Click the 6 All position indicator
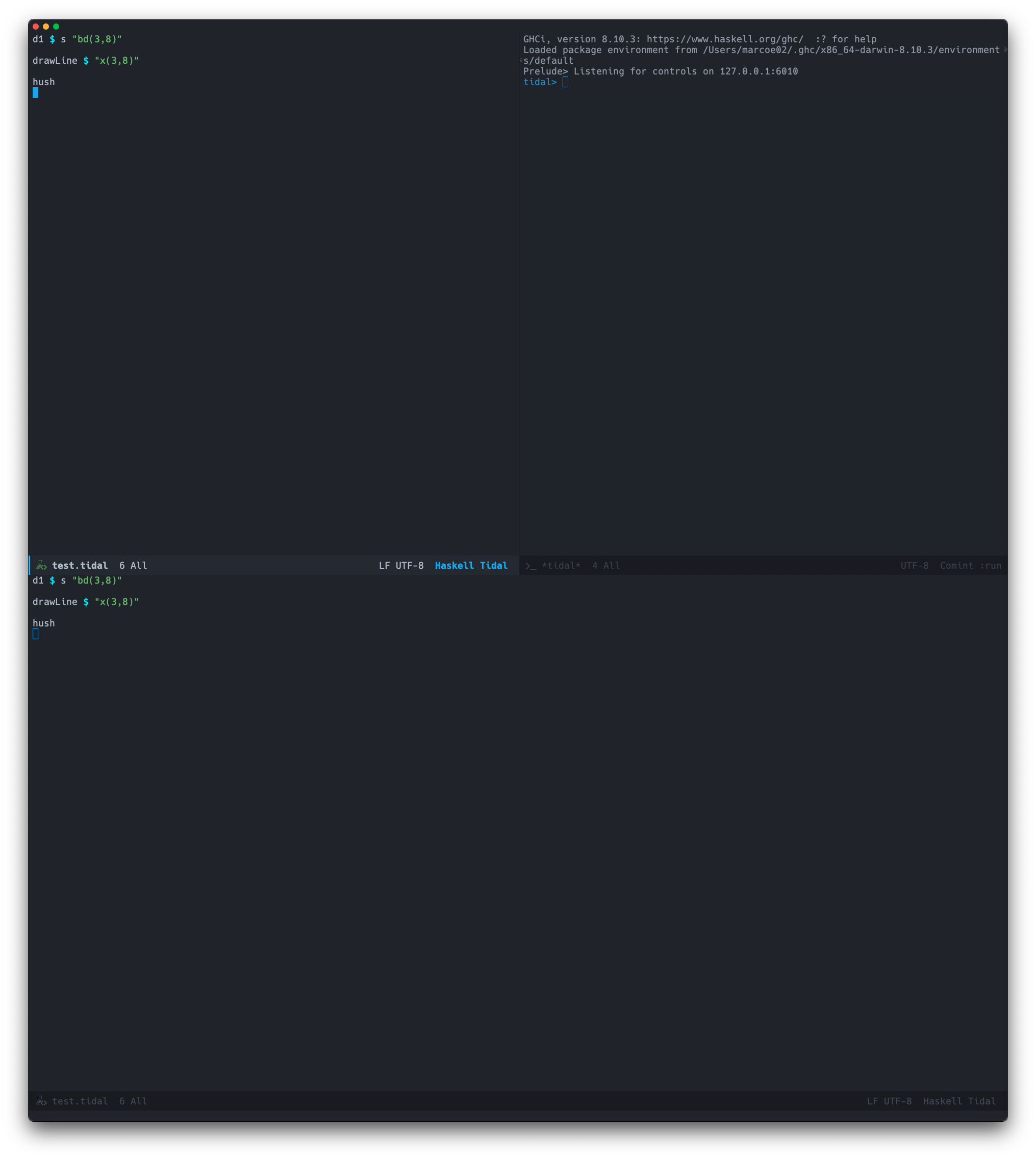This screenshot has height=1159, width=1036. (132, 565)
